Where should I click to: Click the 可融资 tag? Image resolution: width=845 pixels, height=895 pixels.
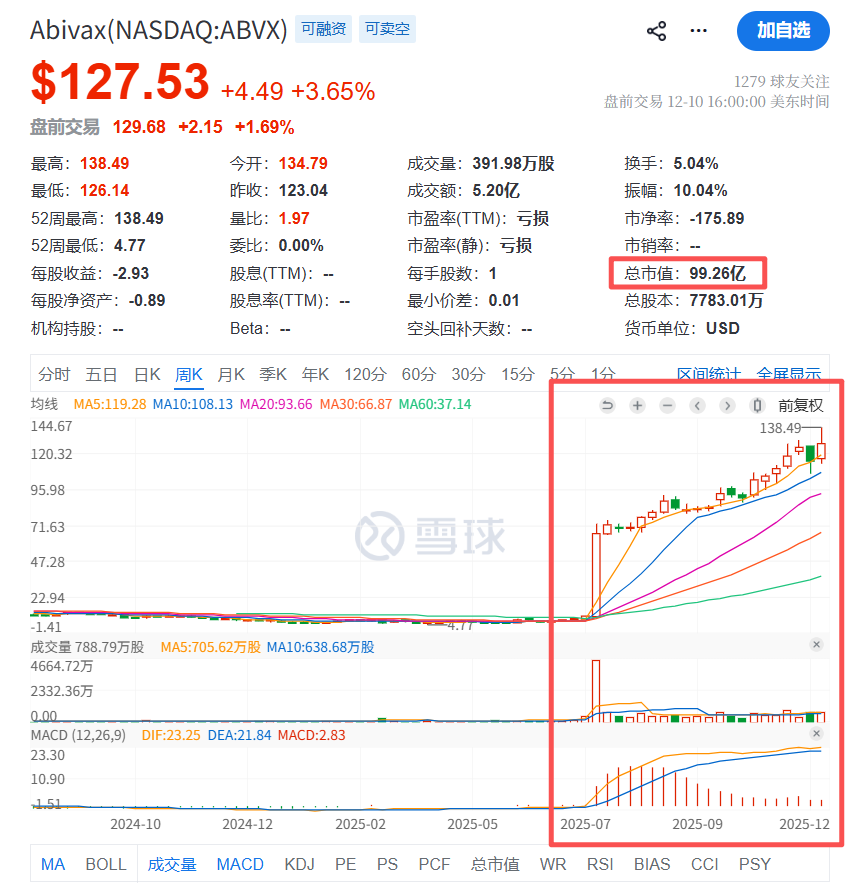point(323,30)
